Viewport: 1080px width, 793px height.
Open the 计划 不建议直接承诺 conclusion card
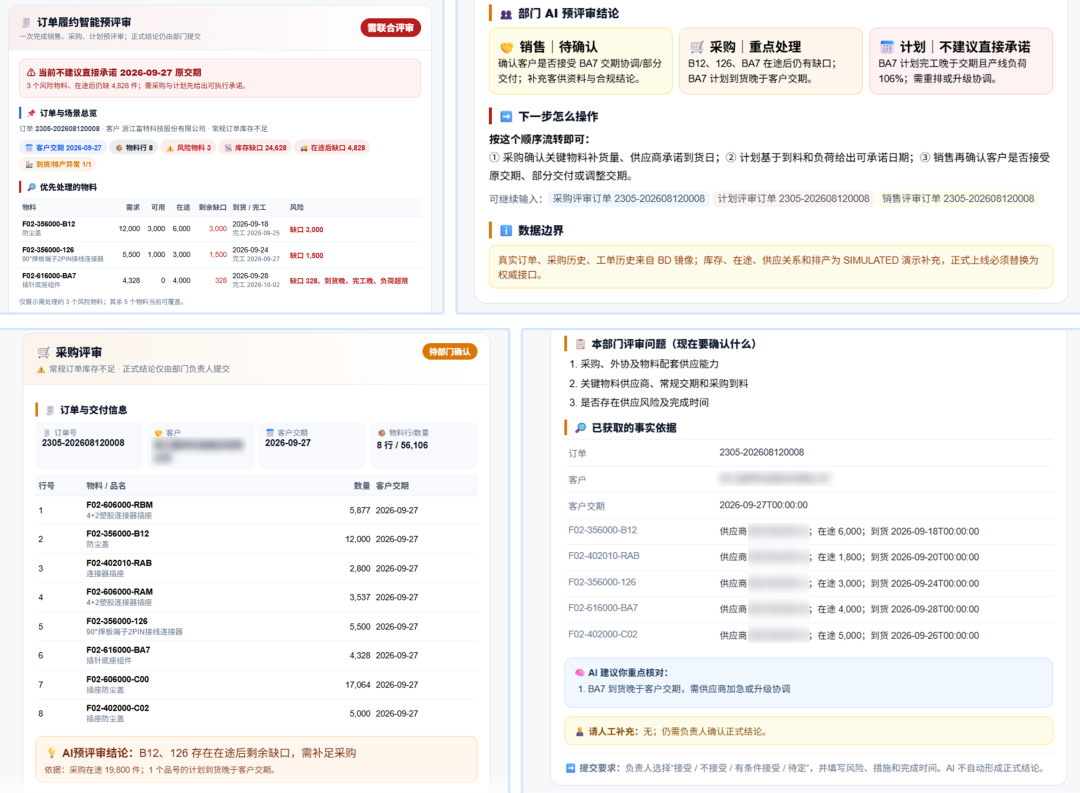click(x=961, y=61)
